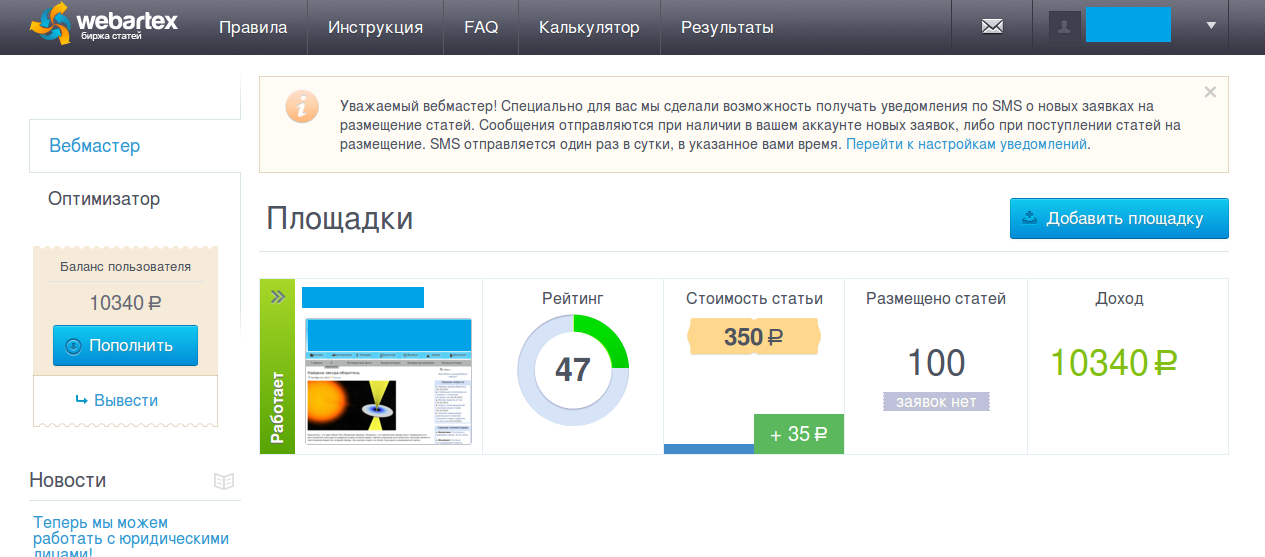Click the Площадки page heading
The width and height of the screenshot is (1265, 557).
(x=340, y=219)
